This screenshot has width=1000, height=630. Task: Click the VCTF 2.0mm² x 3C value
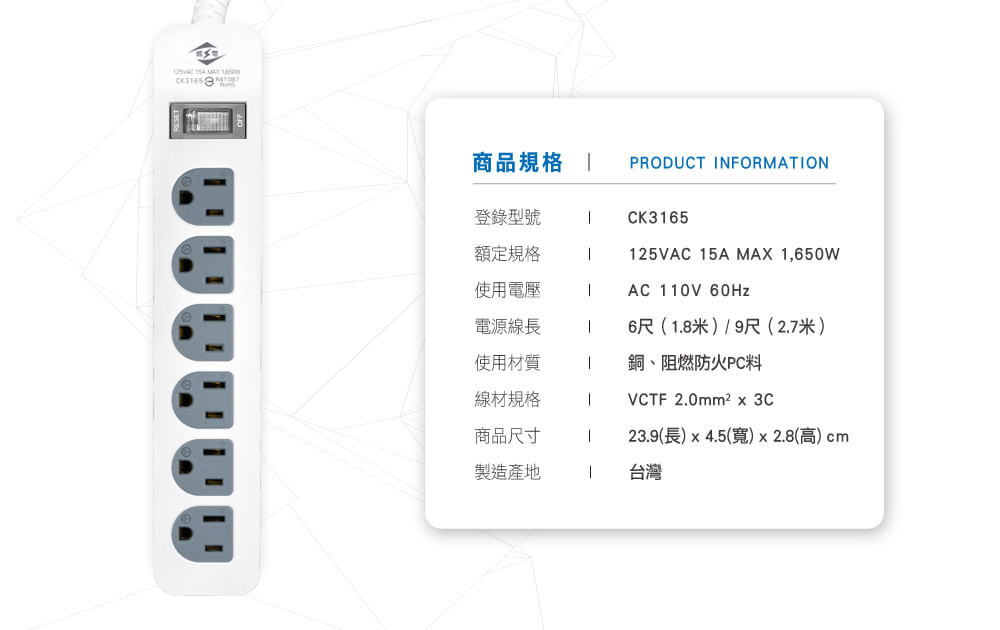(x=700, y=400)
